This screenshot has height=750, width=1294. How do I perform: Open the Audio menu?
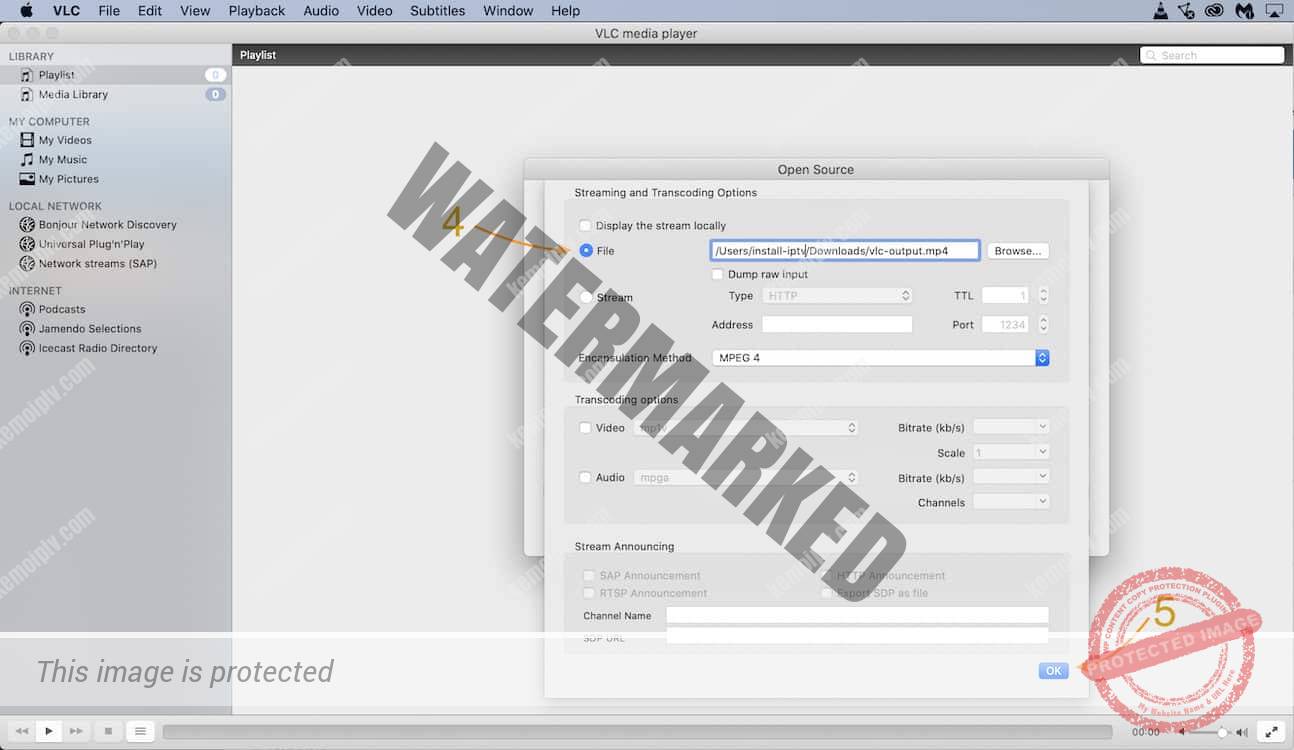[x=321, y=11]
